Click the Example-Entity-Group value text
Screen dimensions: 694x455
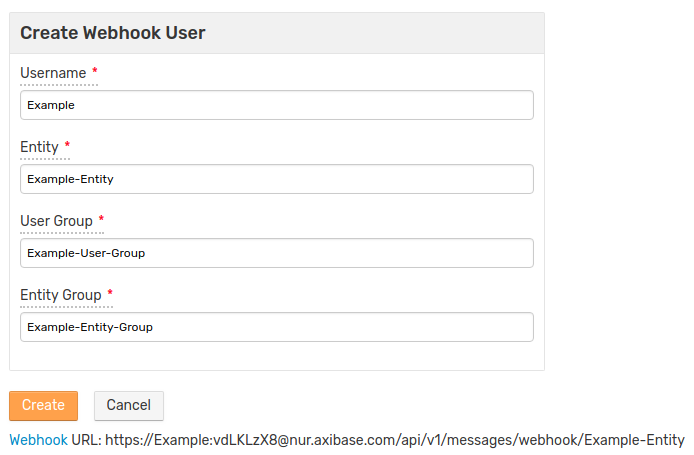pos(90,327)
